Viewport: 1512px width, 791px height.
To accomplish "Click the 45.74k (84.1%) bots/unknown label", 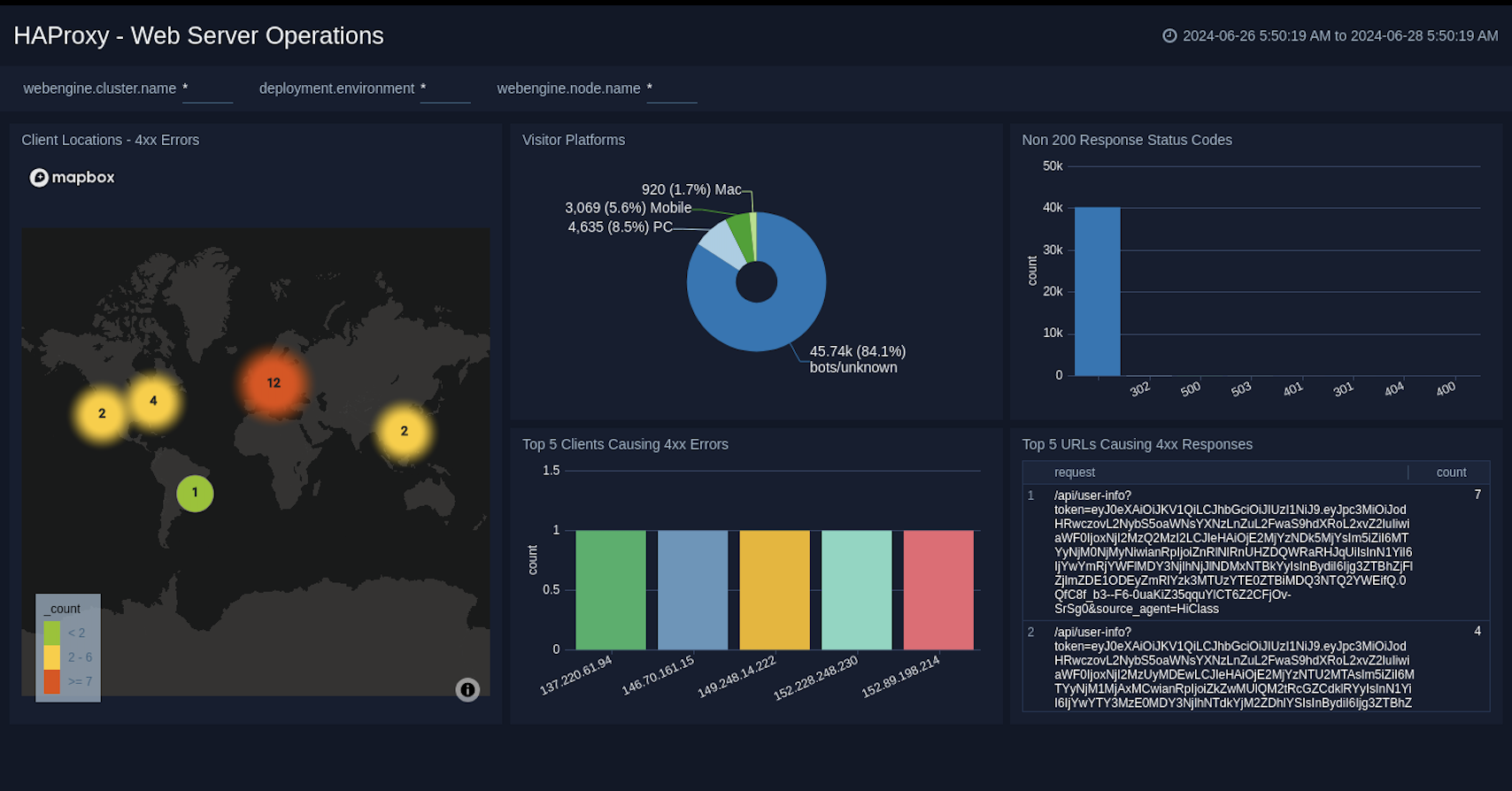I will click(x=857, y=359).
